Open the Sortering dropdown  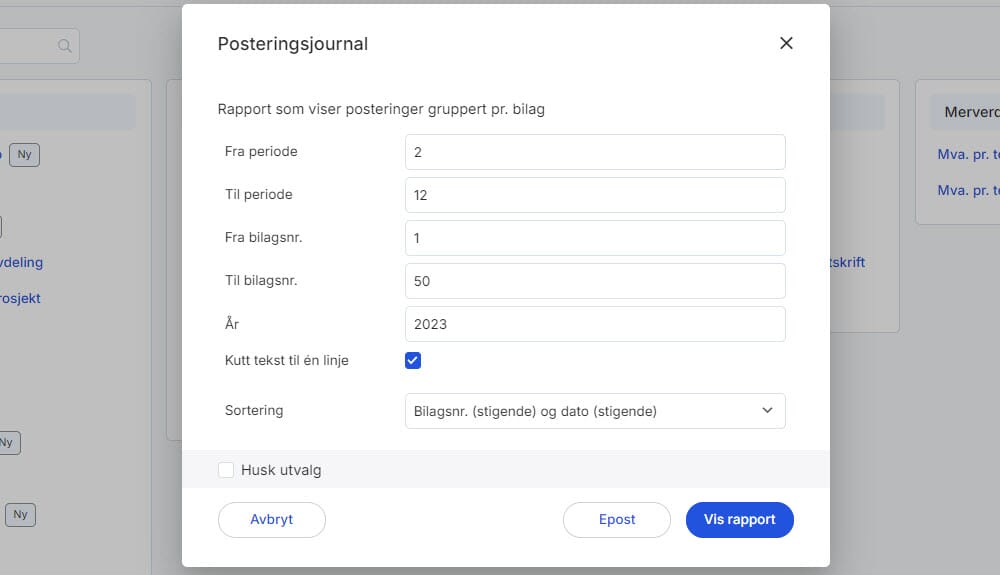tap(595, 411)
